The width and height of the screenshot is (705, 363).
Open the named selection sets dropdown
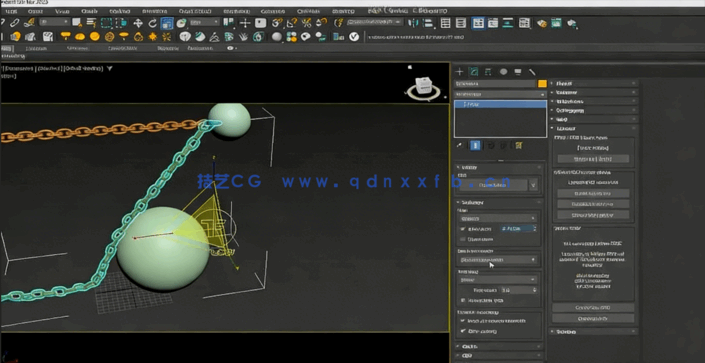[375, 22]
